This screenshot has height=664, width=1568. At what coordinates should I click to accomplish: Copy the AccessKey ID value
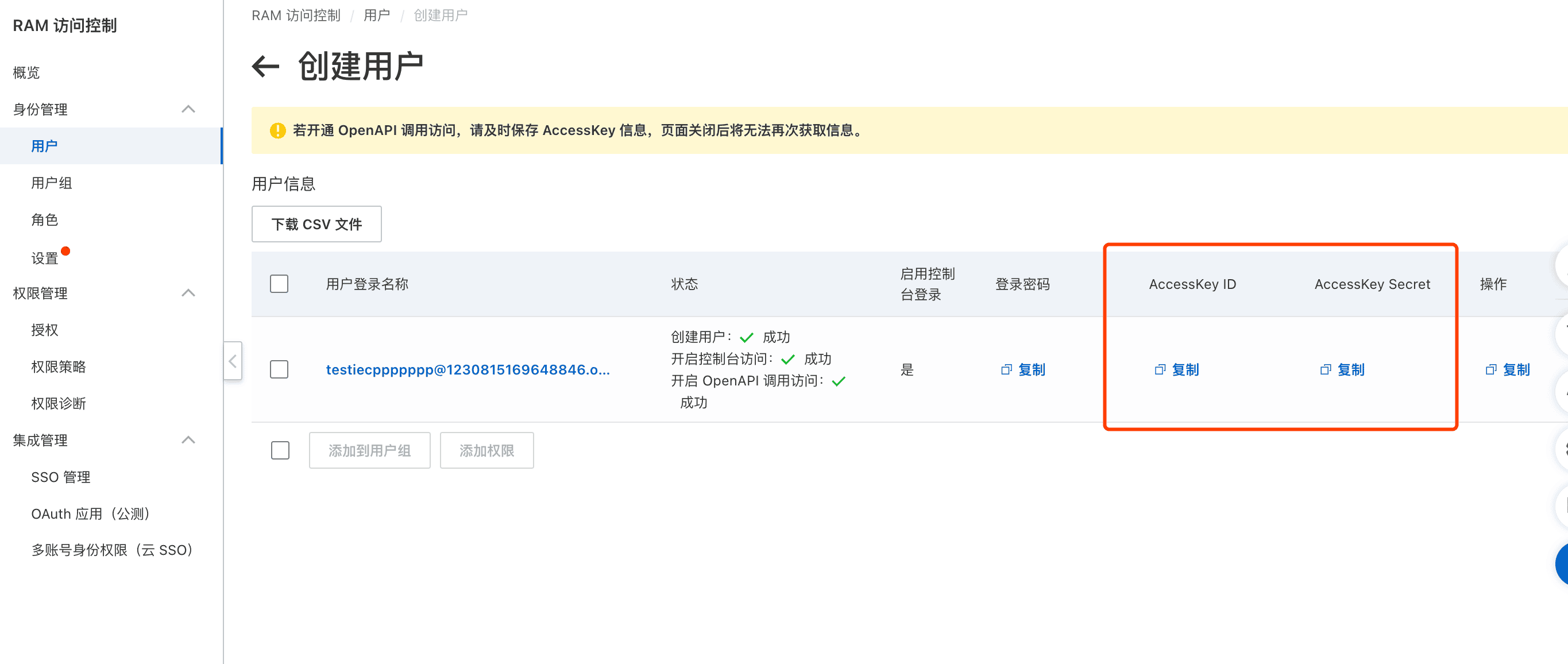point(1177,369)
